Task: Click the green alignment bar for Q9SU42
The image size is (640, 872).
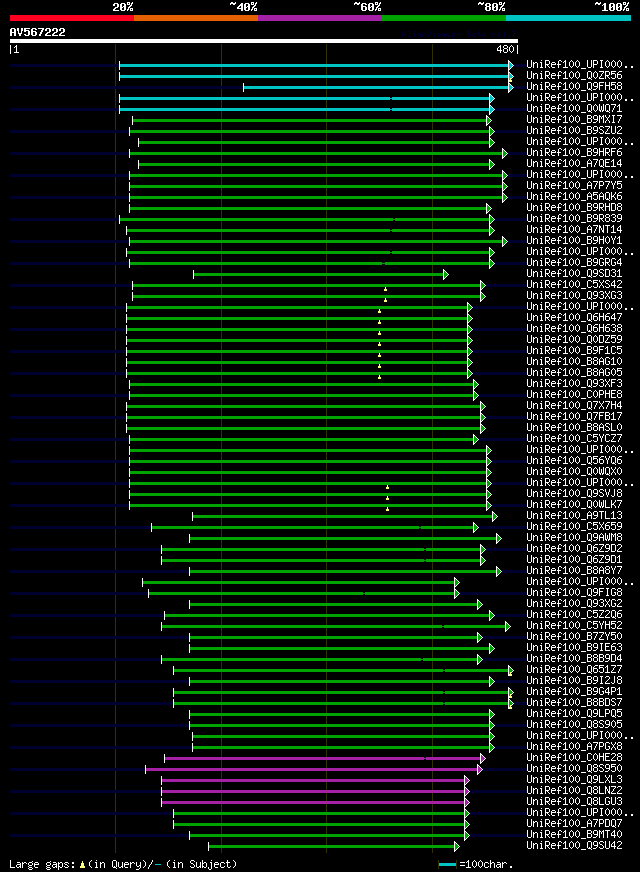Action: [x=334, y=846]
